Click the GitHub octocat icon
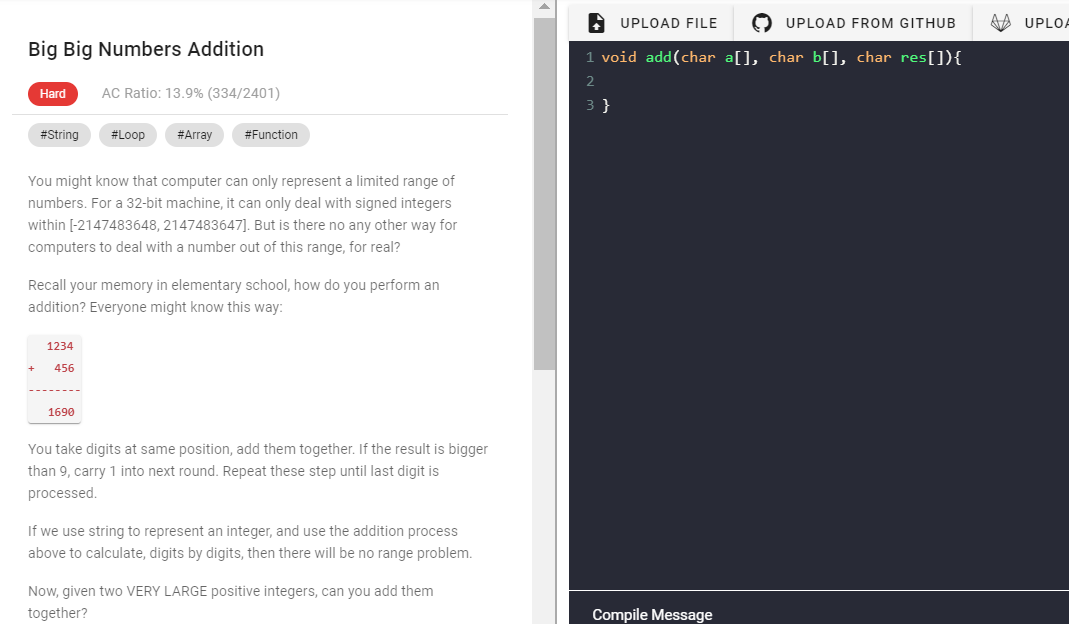This screenshot has height=624, width=1069. click(x=761, y=22)
